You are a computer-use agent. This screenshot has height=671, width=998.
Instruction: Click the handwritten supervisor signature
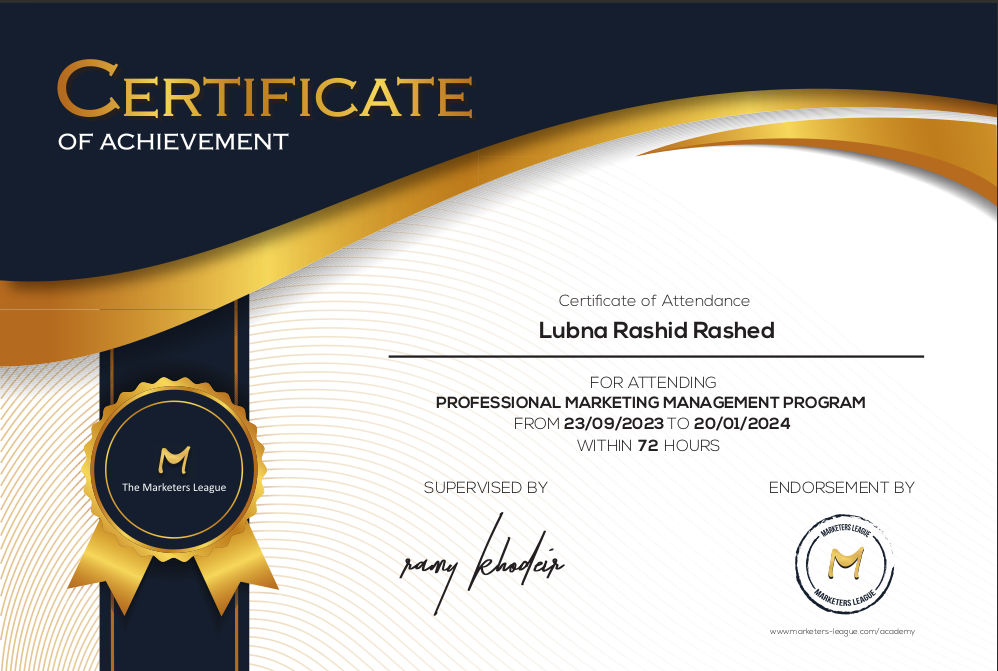tap(482, 565)
